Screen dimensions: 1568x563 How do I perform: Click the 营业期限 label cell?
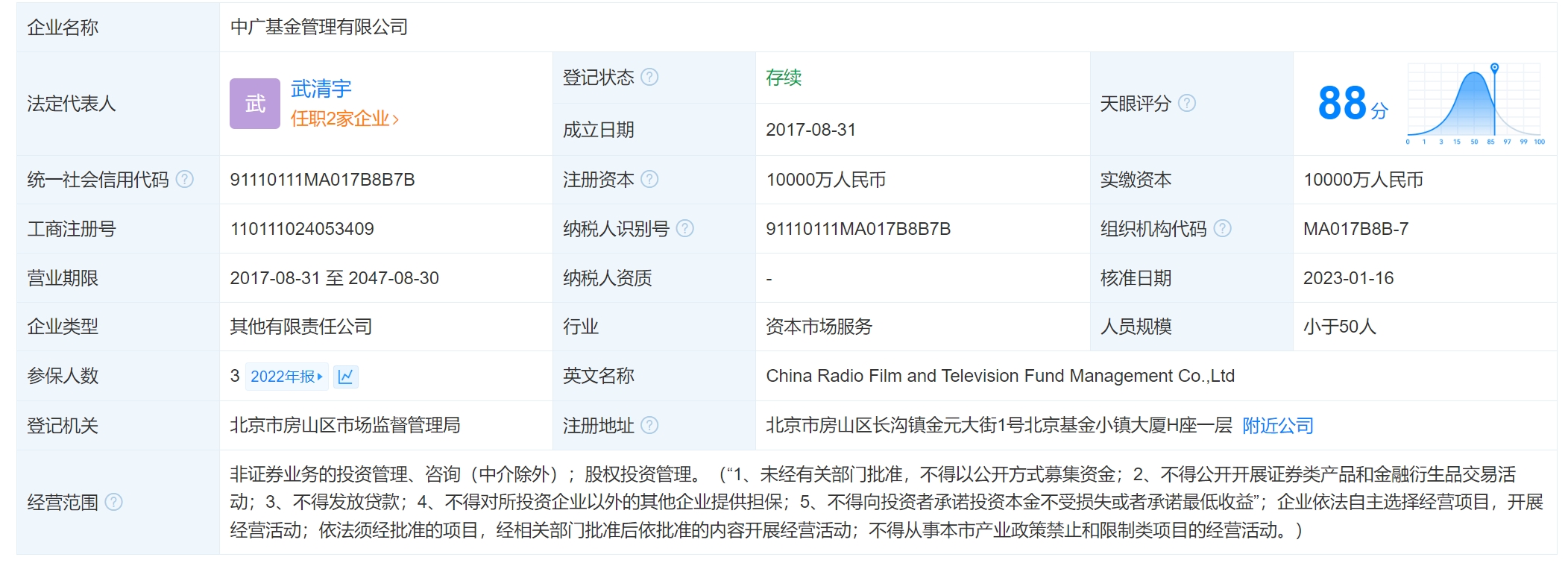[119, 277]
